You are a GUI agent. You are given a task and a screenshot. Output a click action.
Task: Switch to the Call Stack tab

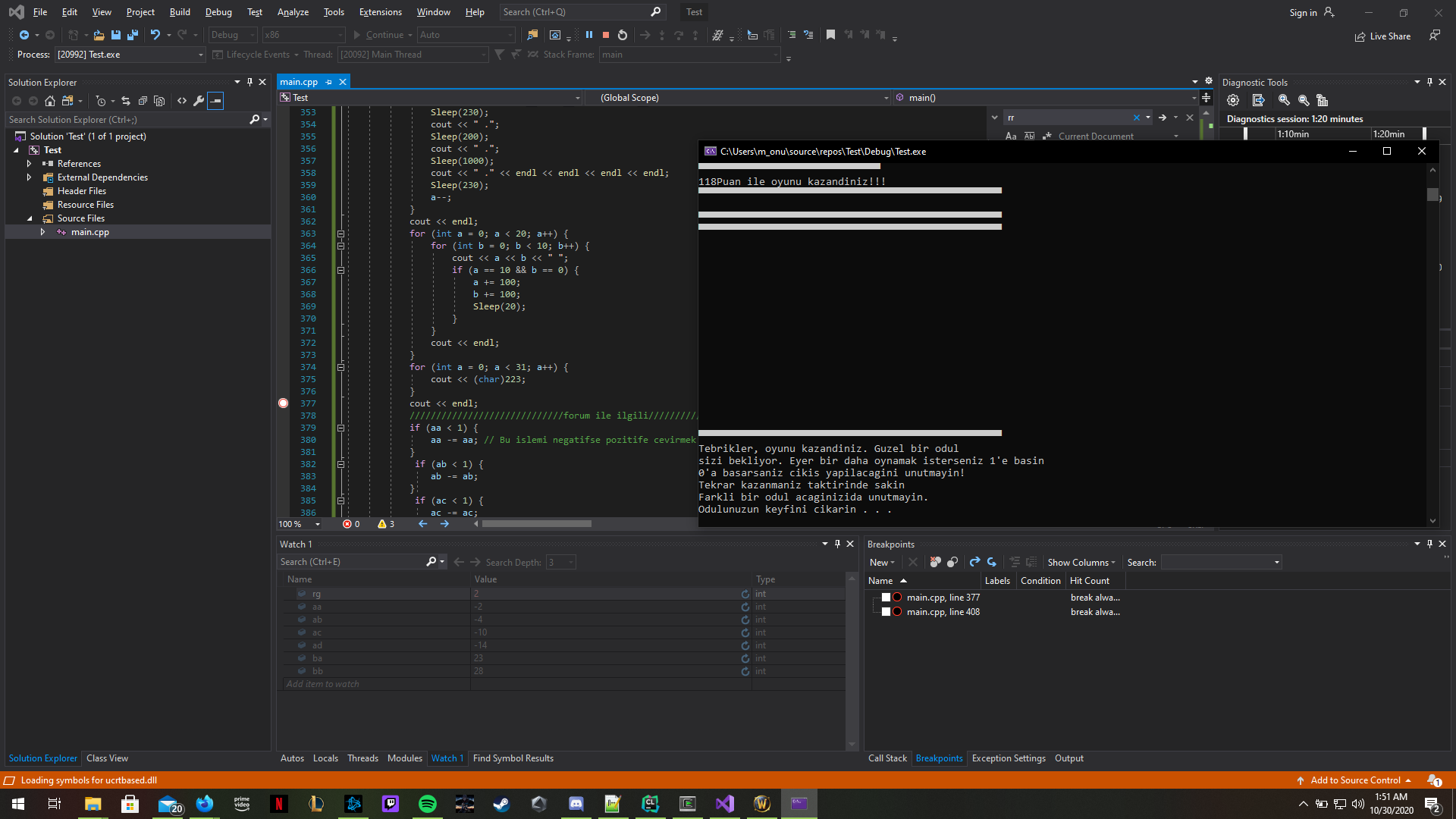point(887,758)
